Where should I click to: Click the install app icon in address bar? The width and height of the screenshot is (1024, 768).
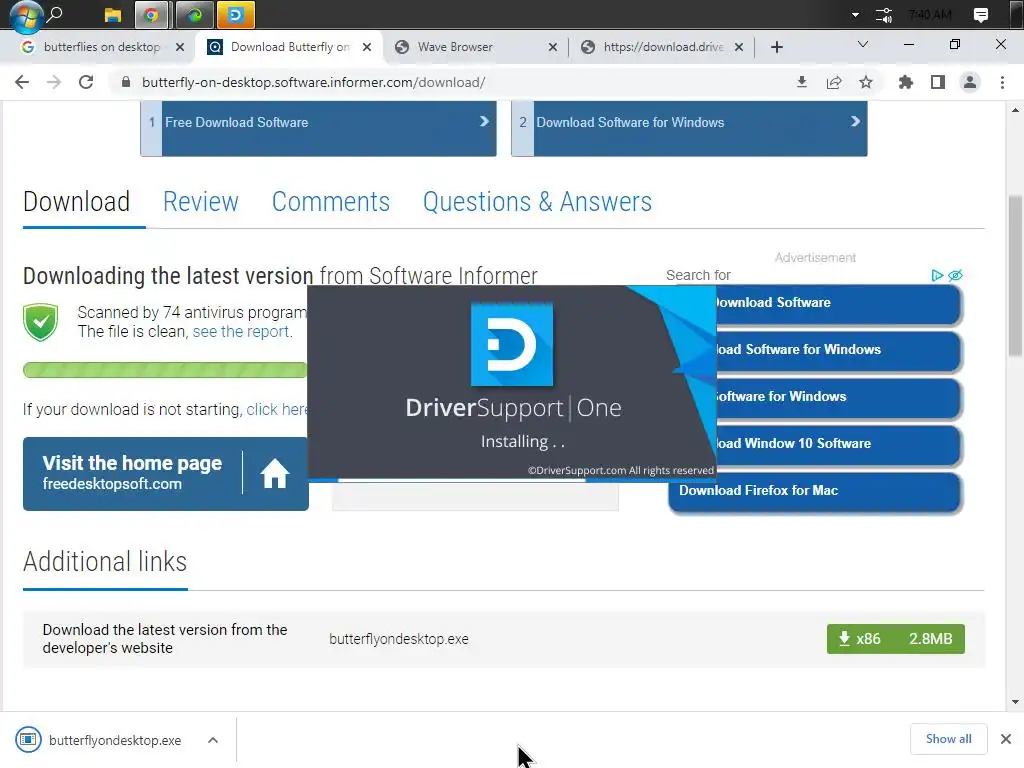802,82
